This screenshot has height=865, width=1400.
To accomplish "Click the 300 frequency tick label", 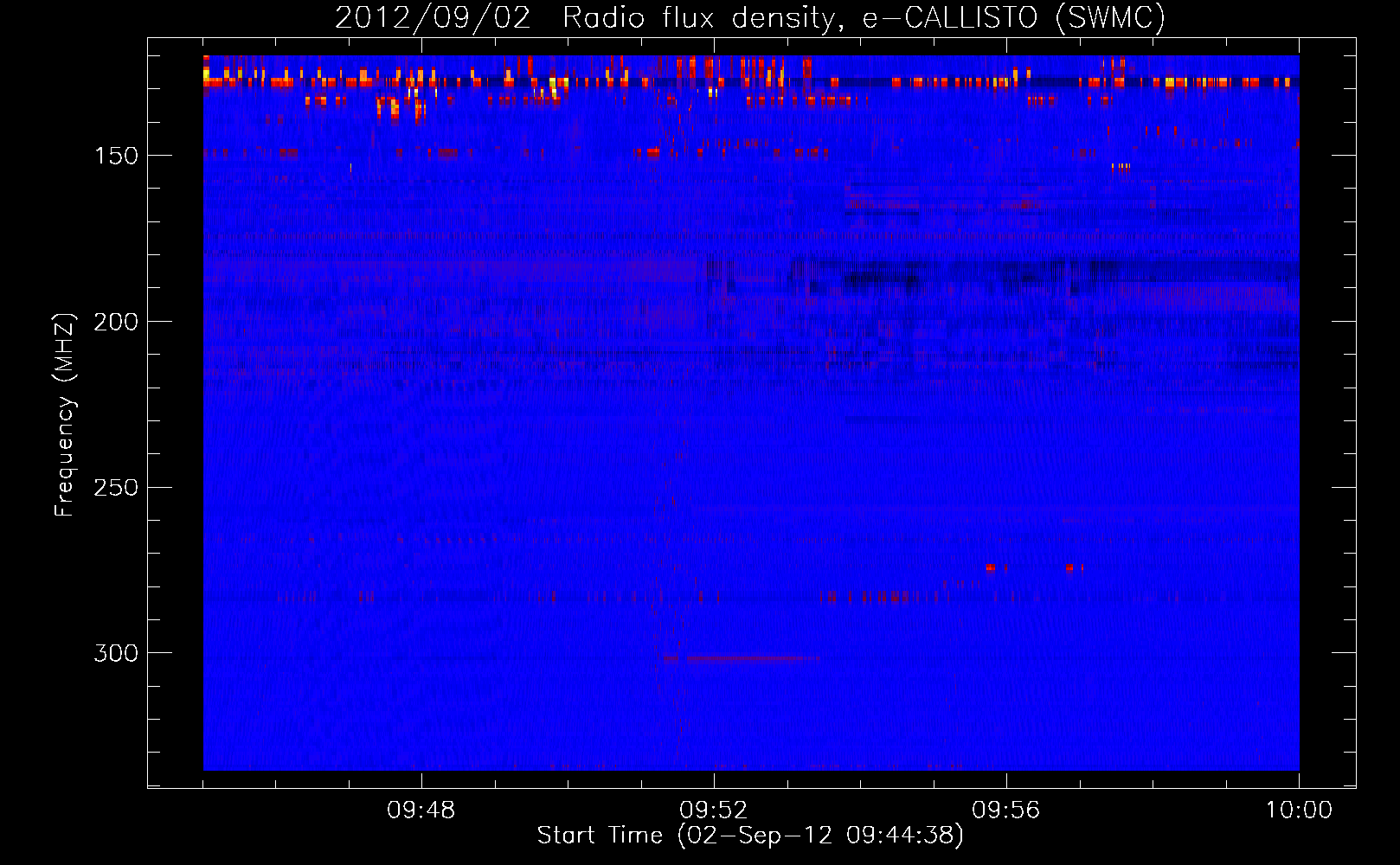I will click(116, 653).
